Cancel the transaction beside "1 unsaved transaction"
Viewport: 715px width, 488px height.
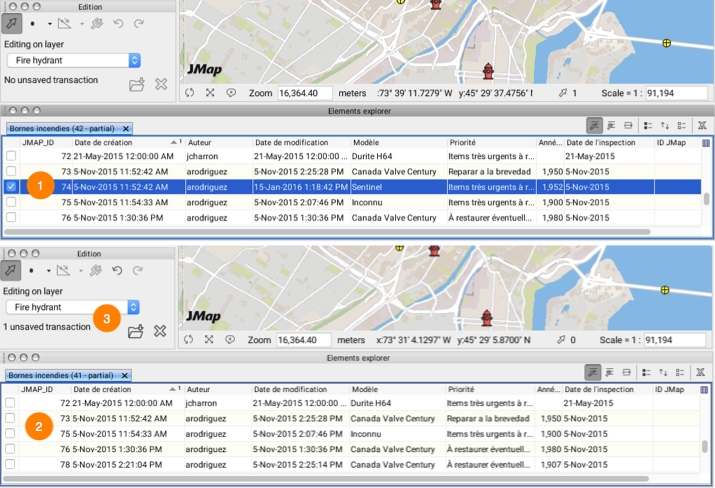point(161,331)
